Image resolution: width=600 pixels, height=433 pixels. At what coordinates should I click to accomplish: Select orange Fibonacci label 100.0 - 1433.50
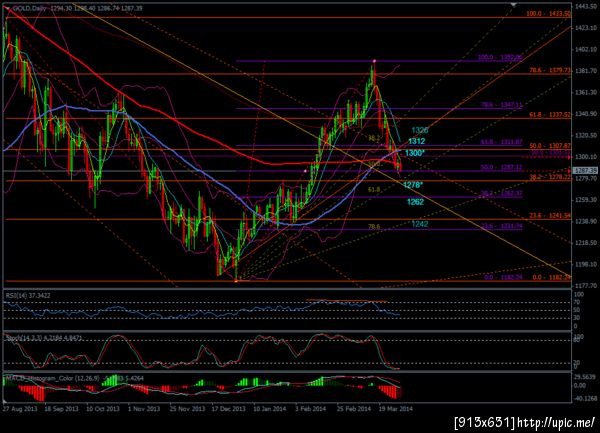click(x=548, y=14)
